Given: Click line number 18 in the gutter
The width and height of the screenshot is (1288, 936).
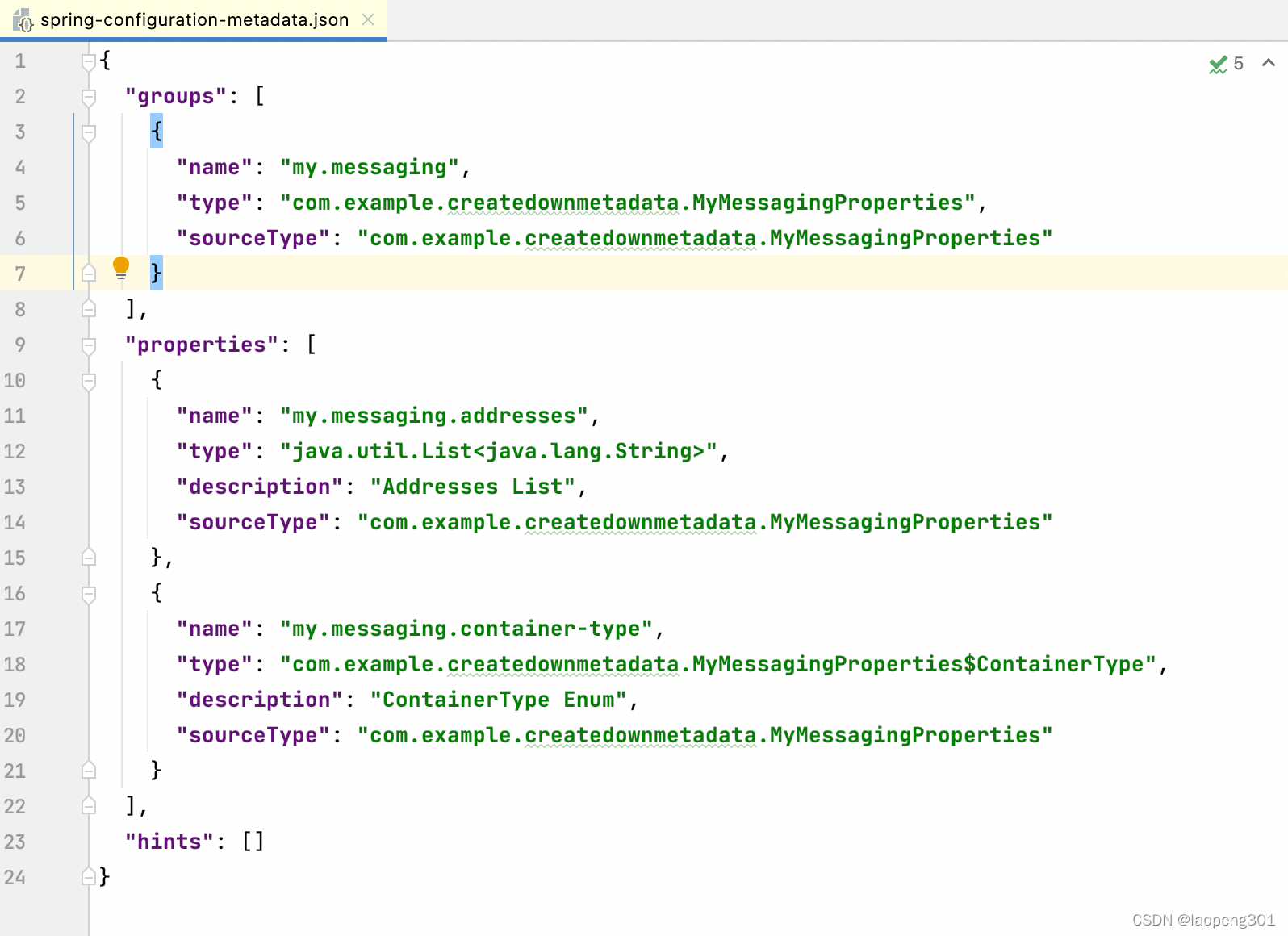Looking at the screenshot, I should pos(15,665).
